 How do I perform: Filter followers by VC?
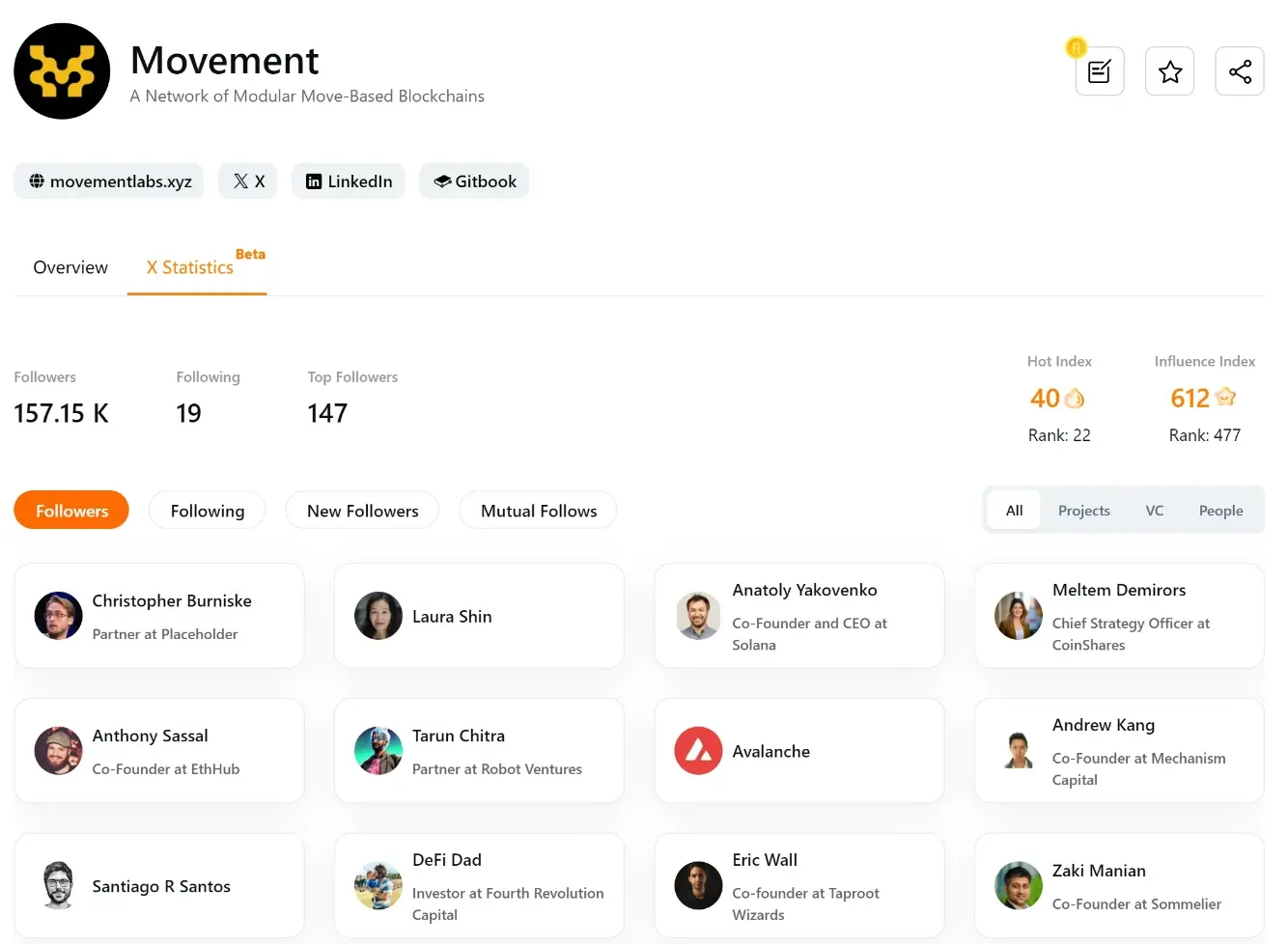point(1154,511)
